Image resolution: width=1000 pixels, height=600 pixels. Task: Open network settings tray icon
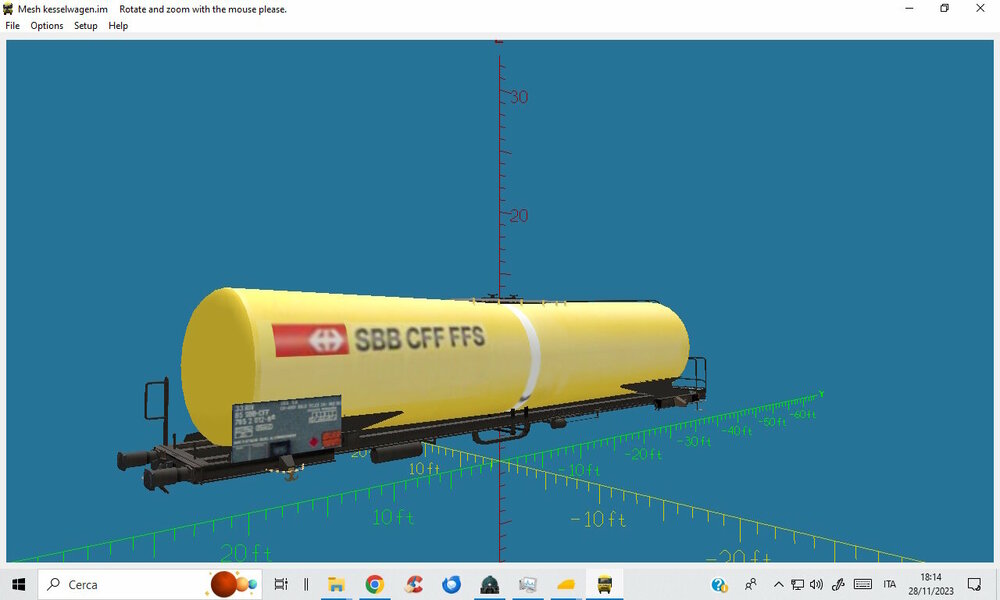point(797,584)
